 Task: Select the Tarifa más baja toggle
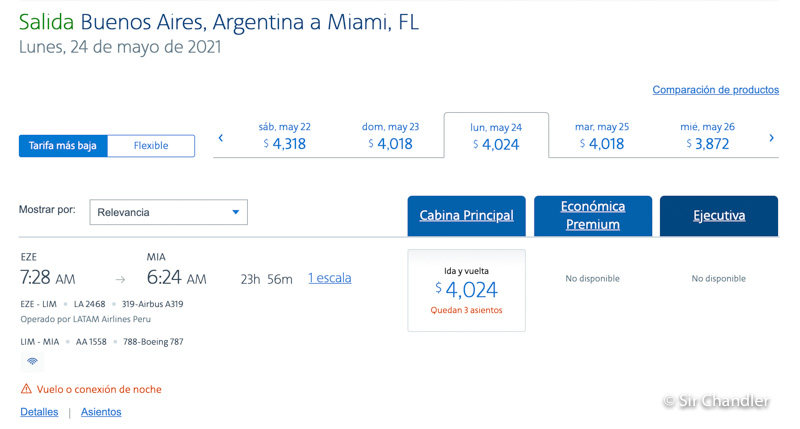63,146
